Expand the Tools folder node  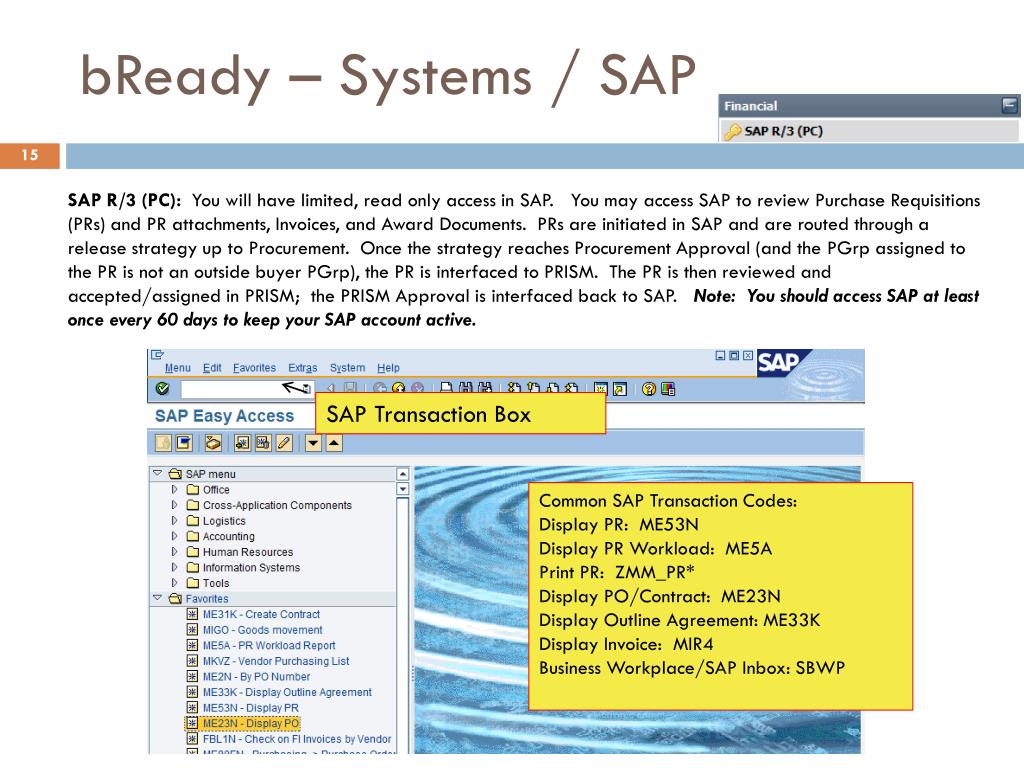point(174,583)
